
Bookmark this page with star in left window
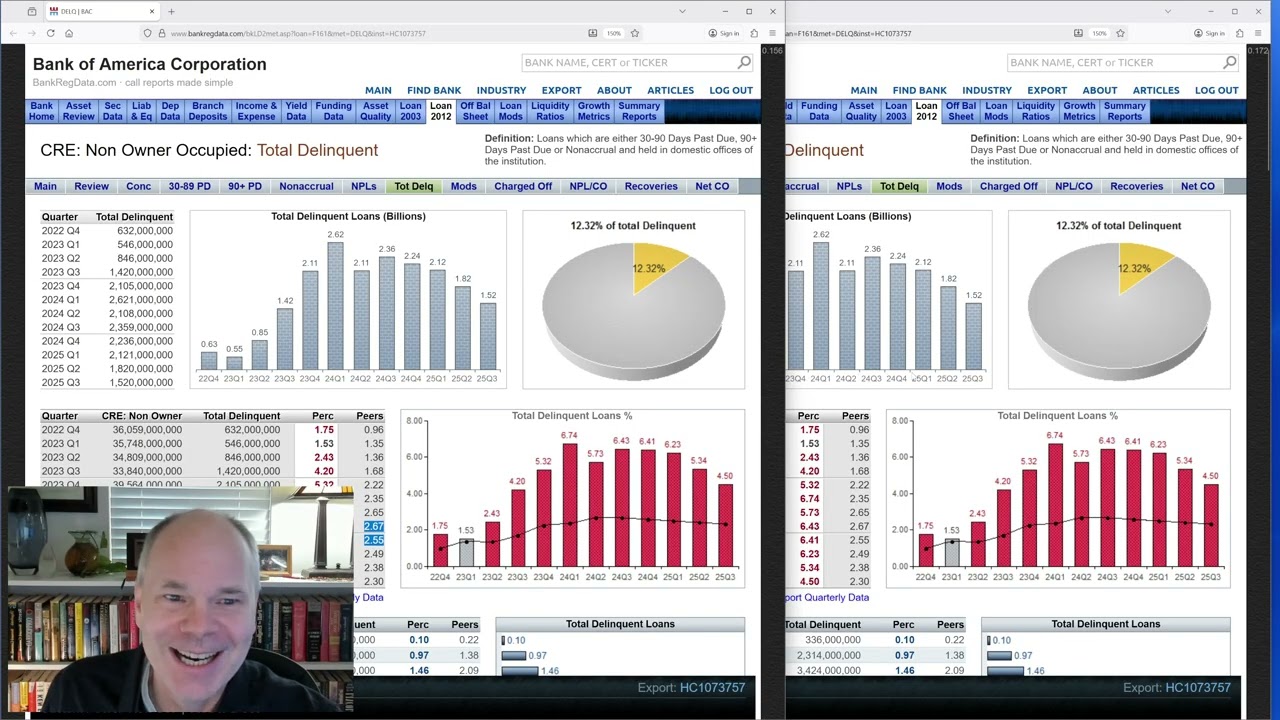tap(635, 33)
